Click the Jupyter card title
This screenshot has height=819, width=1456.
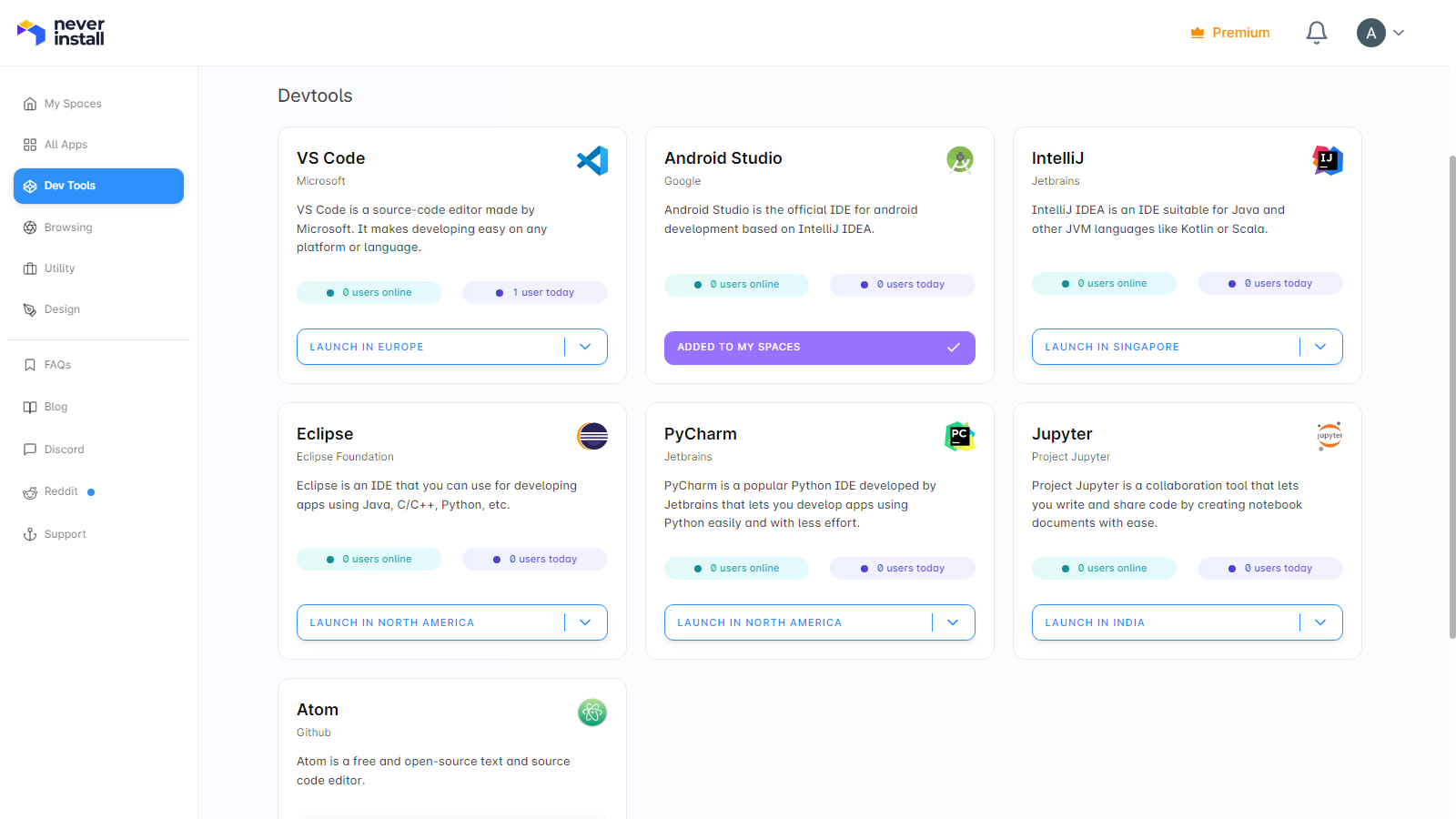click(1062, 434)
